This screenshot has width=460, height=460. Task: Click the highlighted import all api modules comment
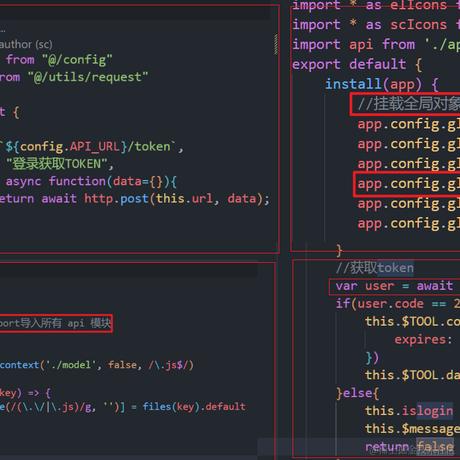pos(55,323)
